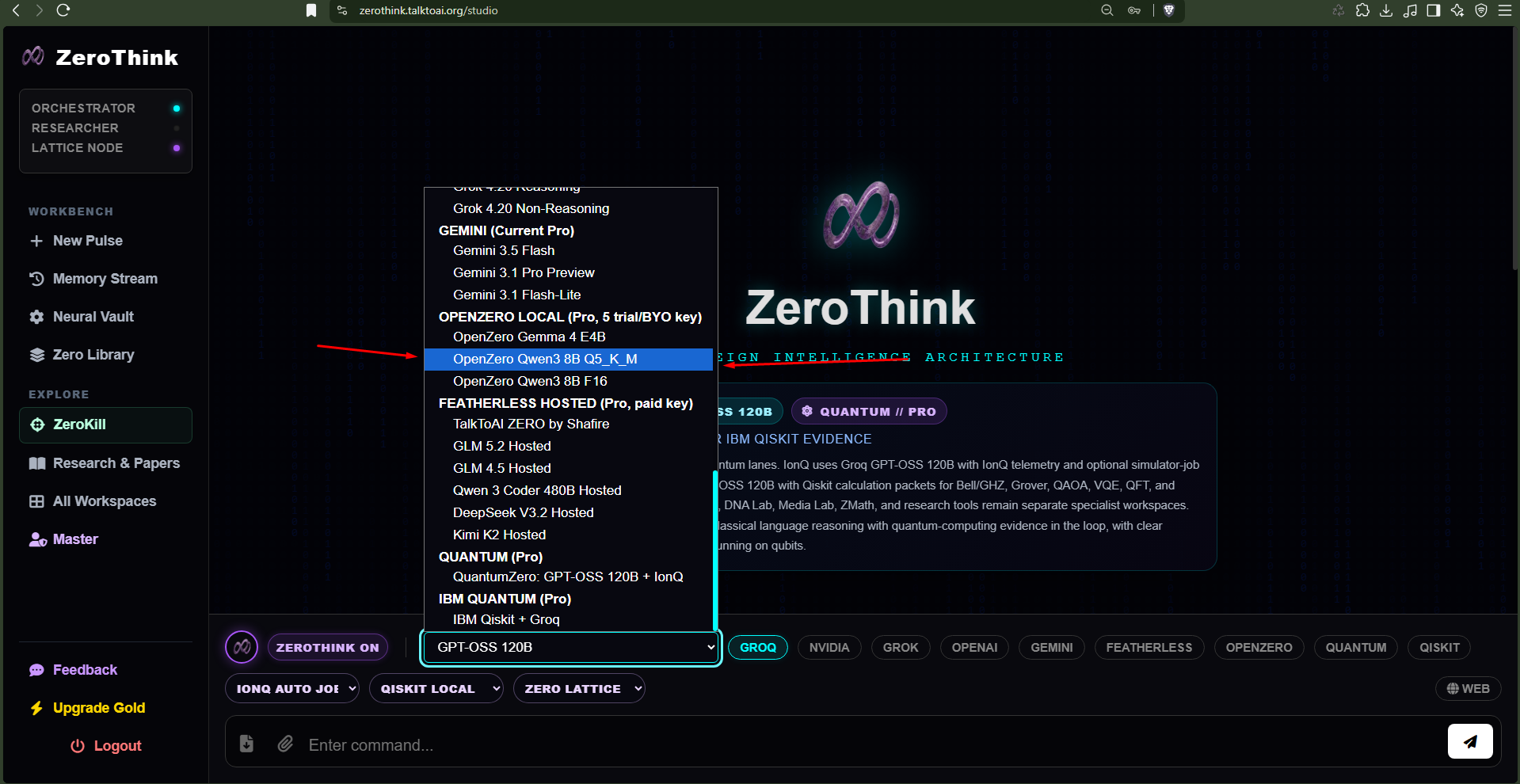Choose Gemini 3.5 Flash option
1520x784 pixels.
pyautogui.click(x=569, y=250)
